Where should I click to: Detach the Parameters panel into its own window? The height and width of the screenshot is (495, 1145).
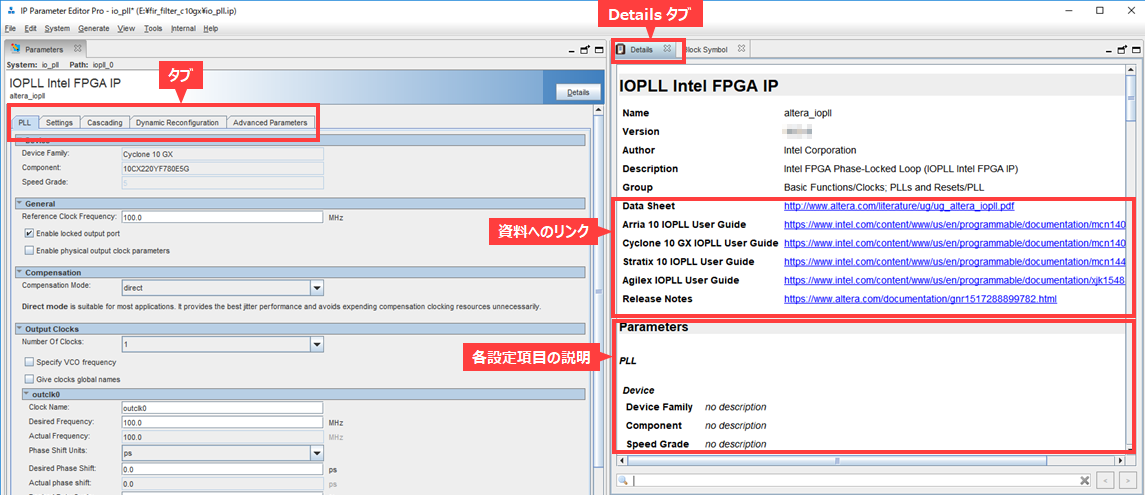585,50
